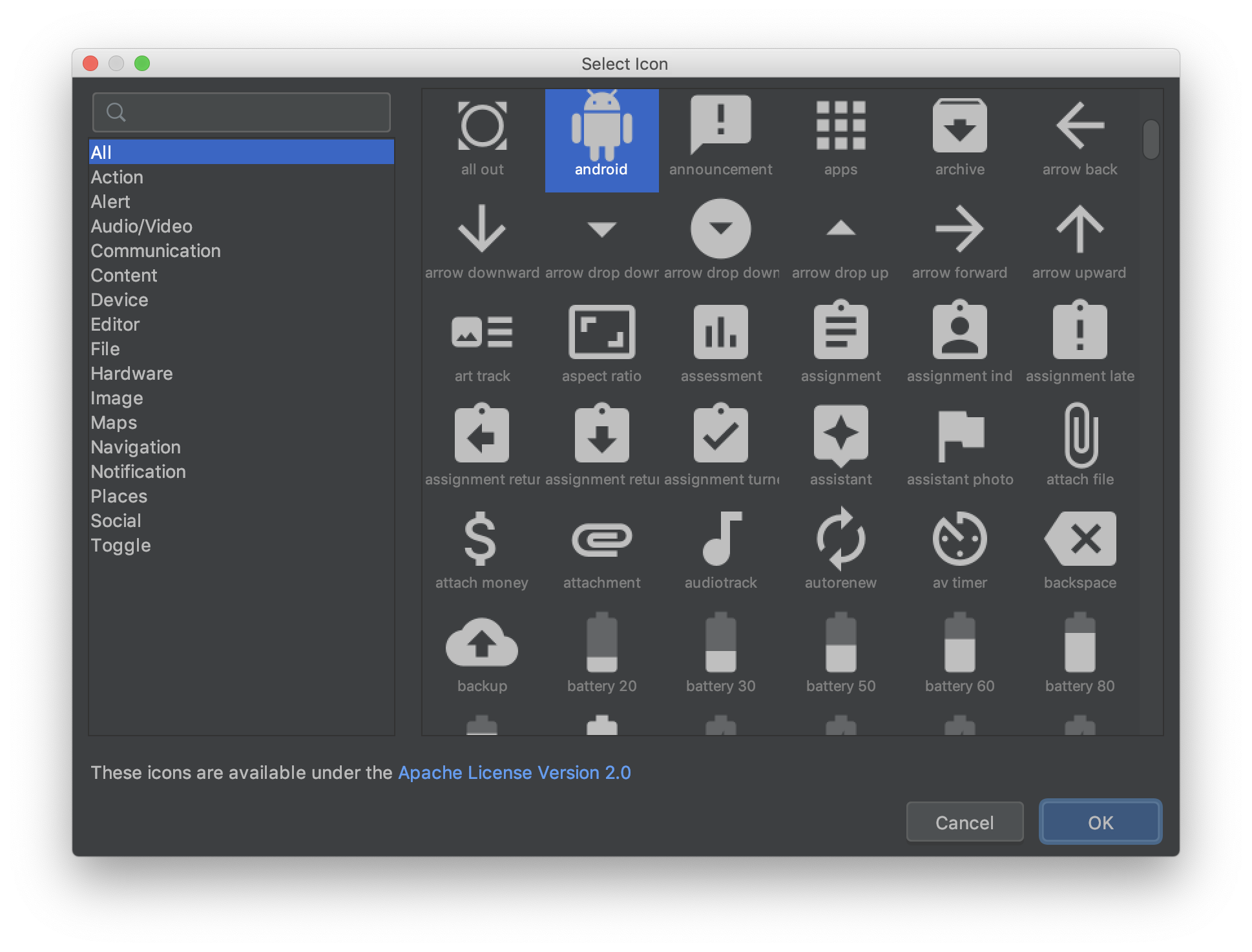1252x952 pixels.
Task: Click the Cancel button
Action: pos(964,822)
